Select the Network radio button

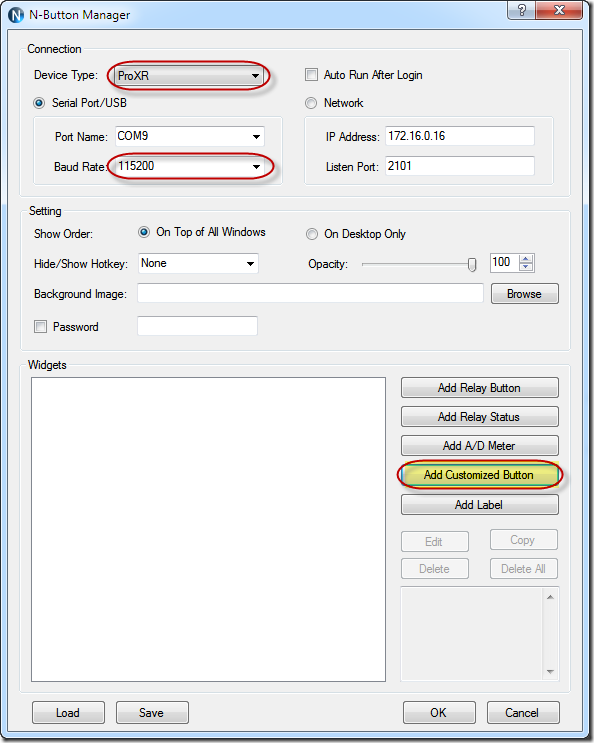(x=311, y=103)
